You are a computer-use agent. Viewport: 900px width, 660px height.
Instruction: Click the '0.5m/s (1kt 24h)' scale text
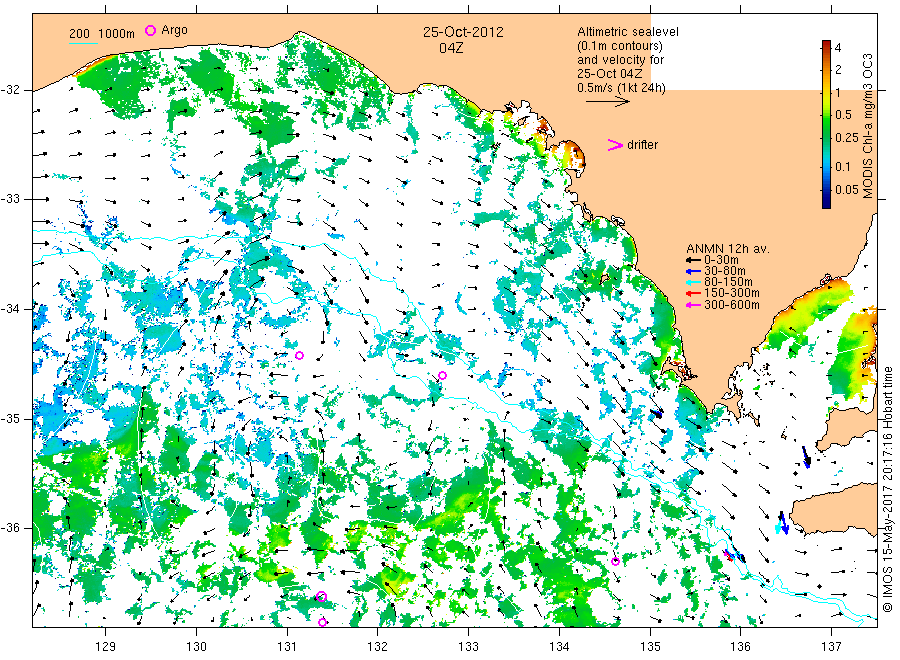click(622, 88)
